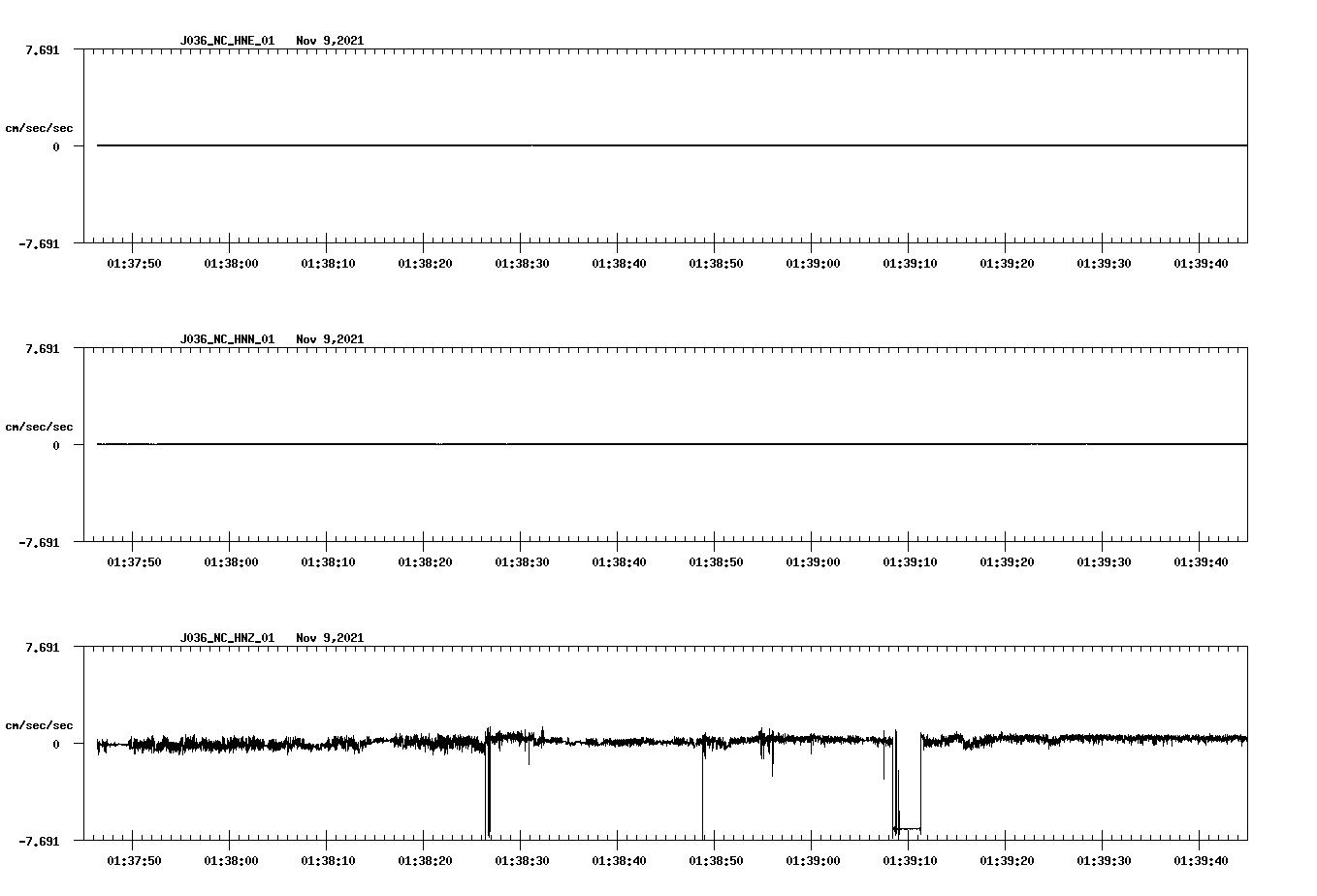Click the J036_NC_HNN_01 channel title

[227, 339]
